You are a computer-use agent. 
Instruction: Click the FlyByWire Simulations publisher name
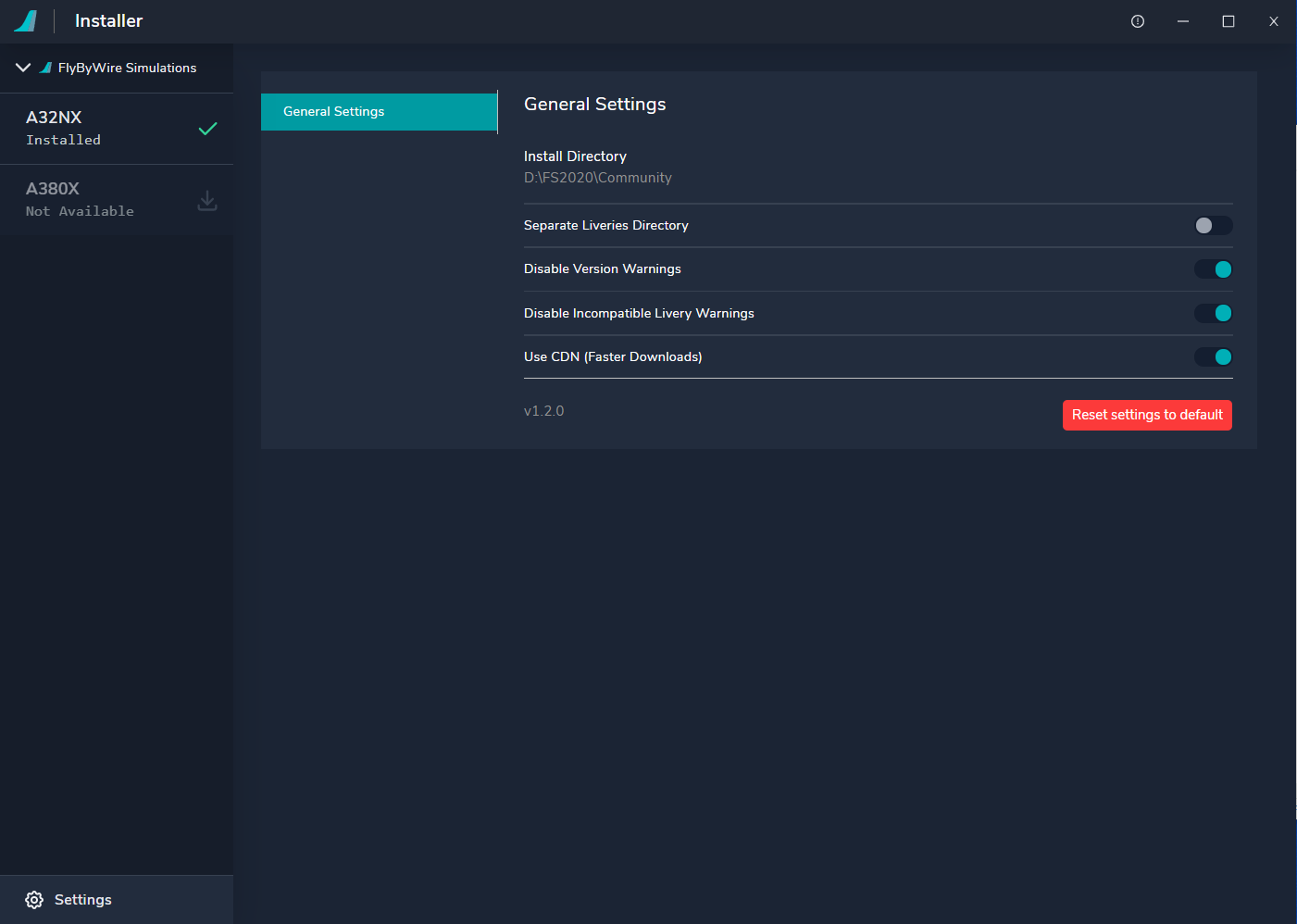tap(128, 68)
